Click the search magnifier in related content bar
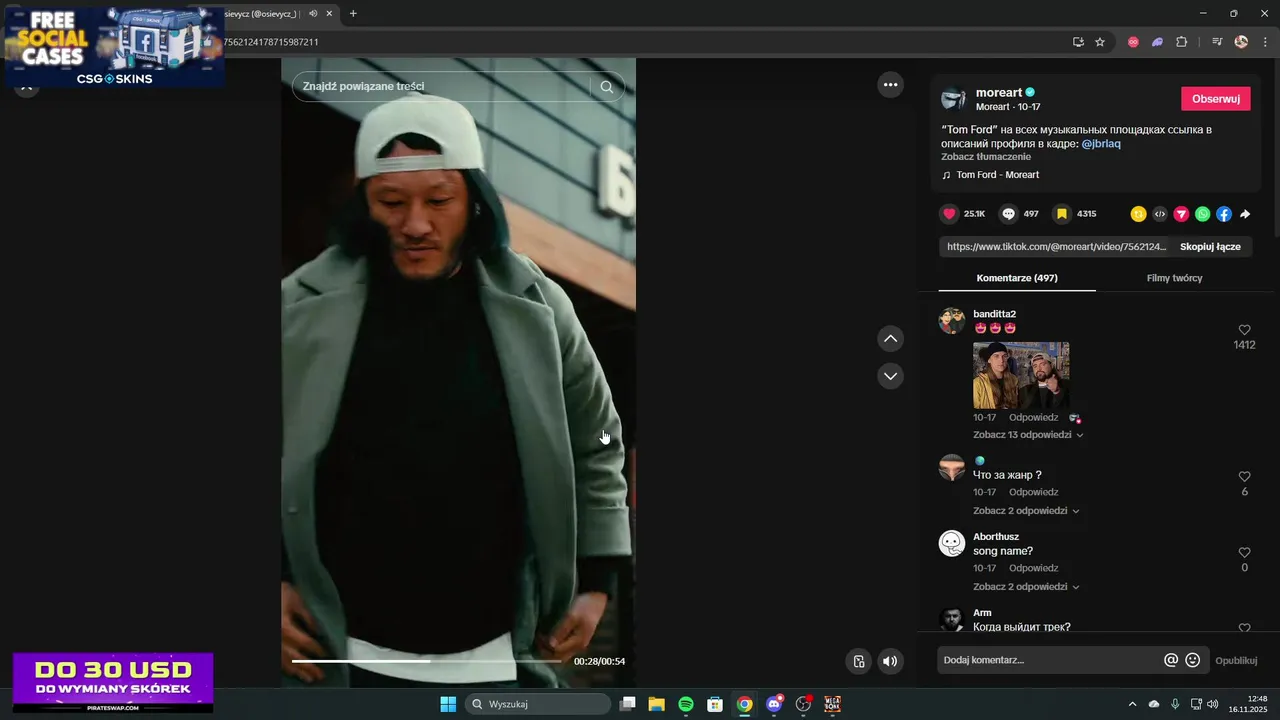Viewport: 1280px width, 720px height. click(607, 87)
